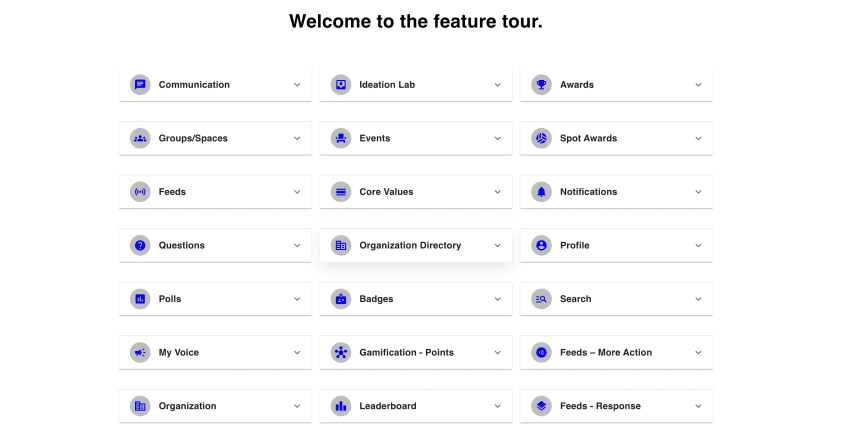850x431 pixels.
Task: Expand the Spot Awards chevron arrow
Action: pyautogui.click(x=698, y=138)
